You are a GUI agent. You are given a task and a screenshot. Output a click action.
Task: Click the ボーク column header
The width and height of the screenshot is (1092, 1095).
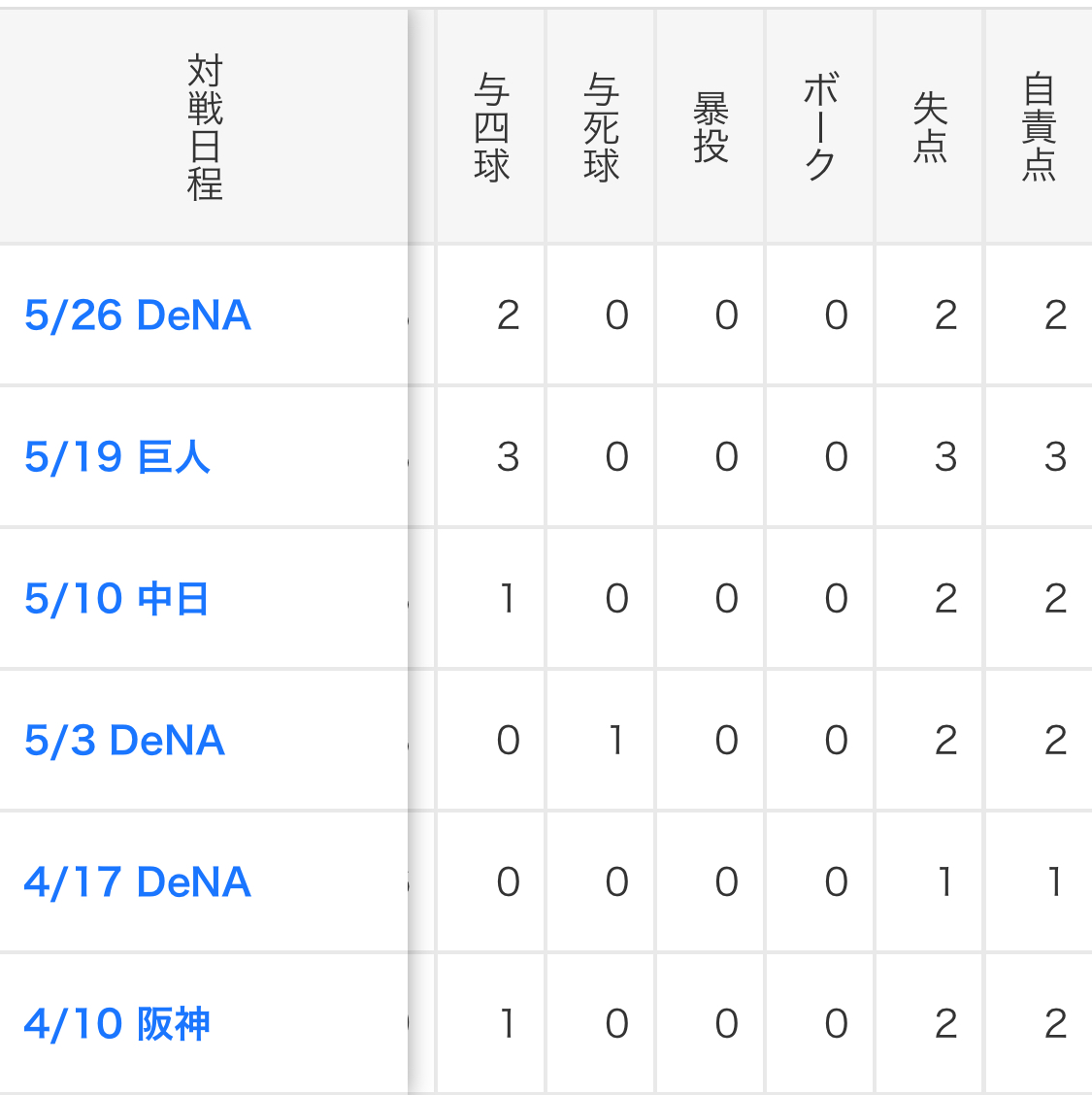click(820, 127)
